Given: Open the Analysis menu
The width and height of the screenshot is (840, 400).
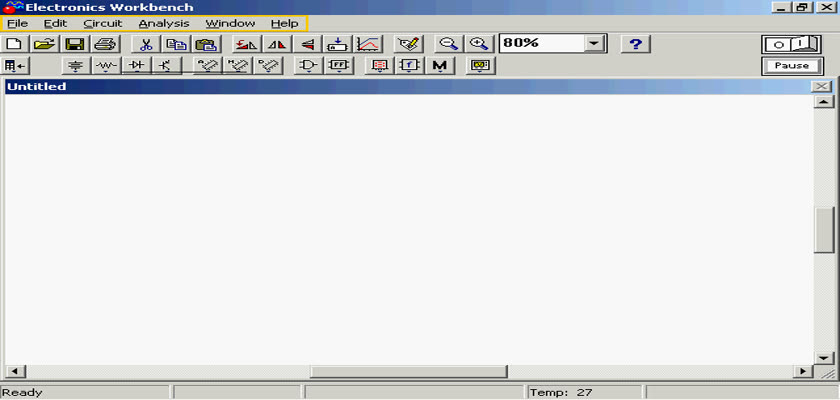Looking at the screenshot, I should (x=164, y=24).
